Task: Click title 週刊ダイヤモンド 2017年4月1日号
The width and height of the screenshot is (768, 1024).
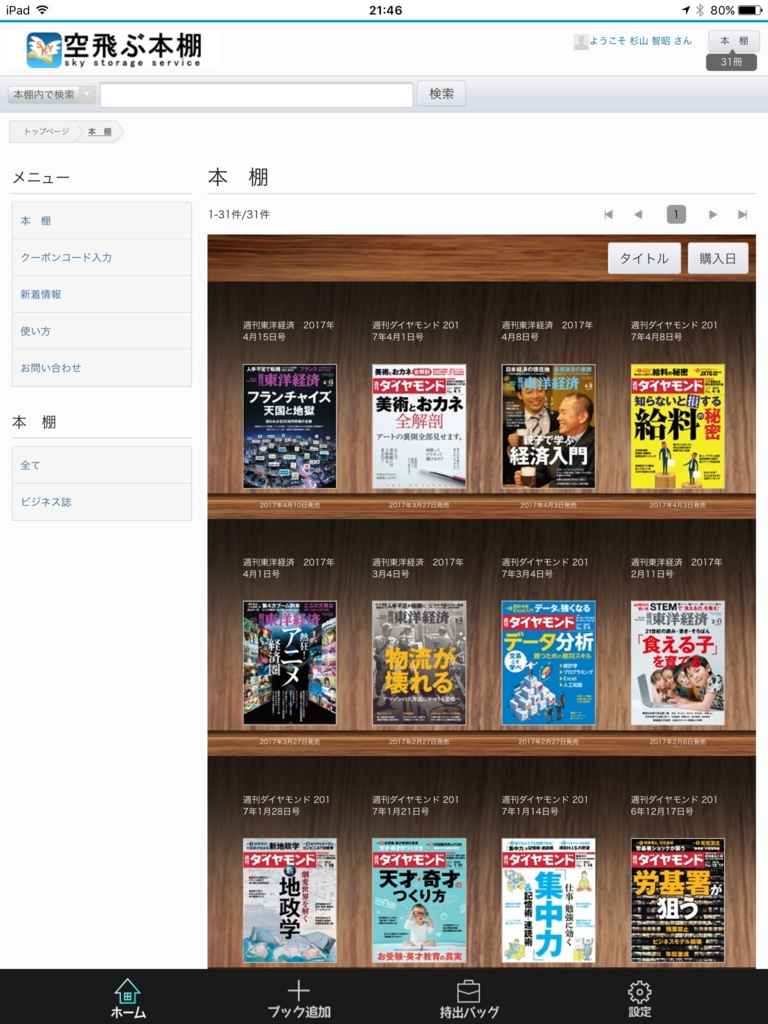Action: point(415,330)
